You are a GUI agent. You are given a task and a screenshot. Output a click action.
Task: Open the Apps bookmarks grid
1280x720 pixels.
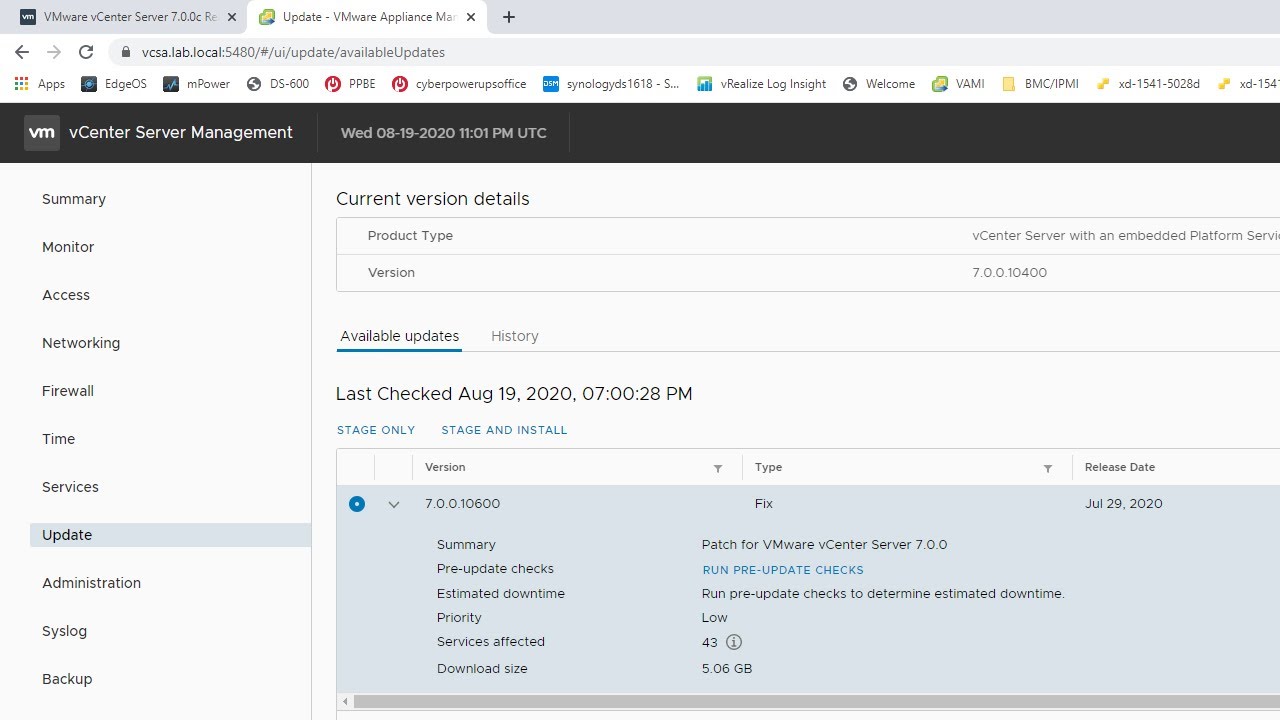(x=40, y=84)
